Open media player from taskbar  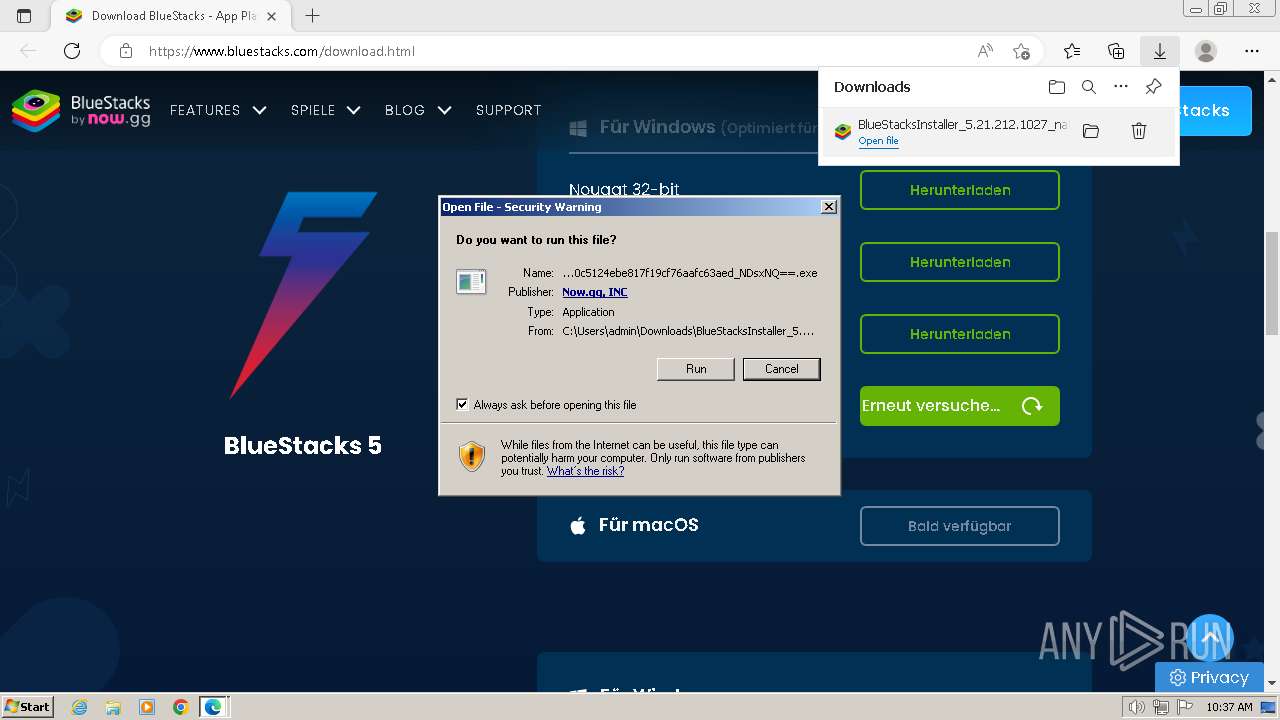coord(147,707)
